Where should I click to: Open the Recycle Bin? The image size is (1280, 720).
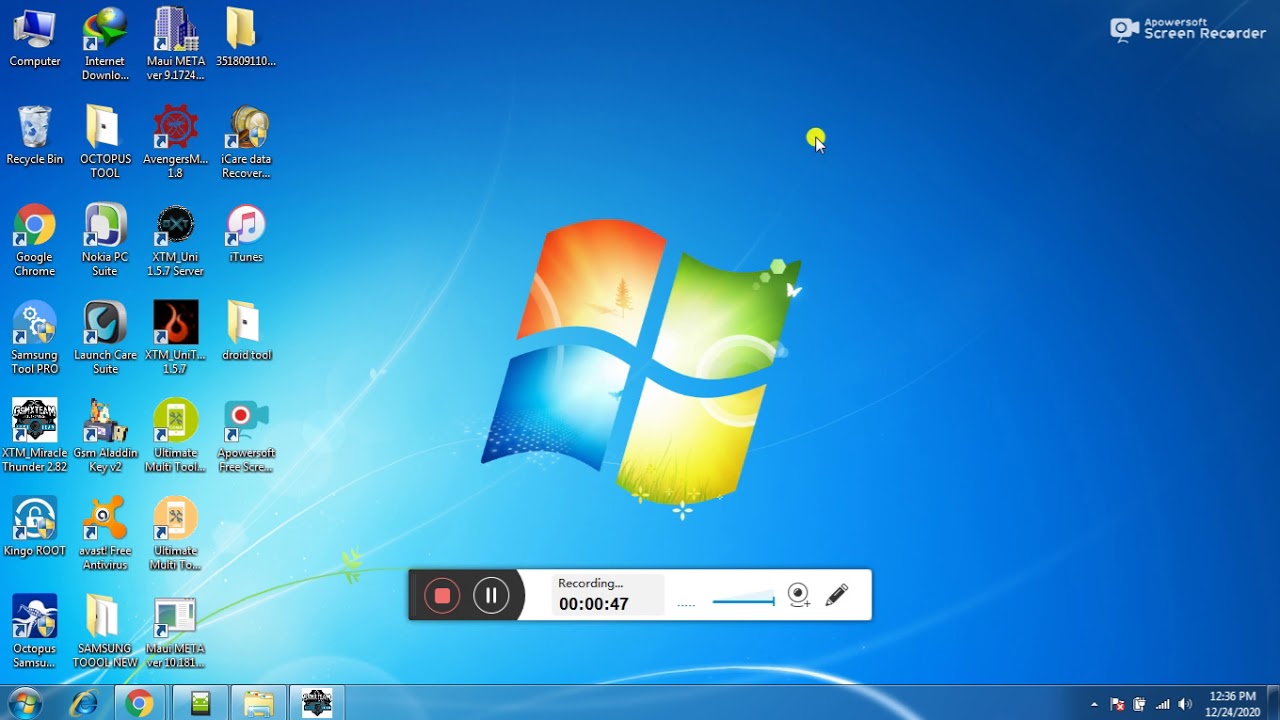coord(35,136)
